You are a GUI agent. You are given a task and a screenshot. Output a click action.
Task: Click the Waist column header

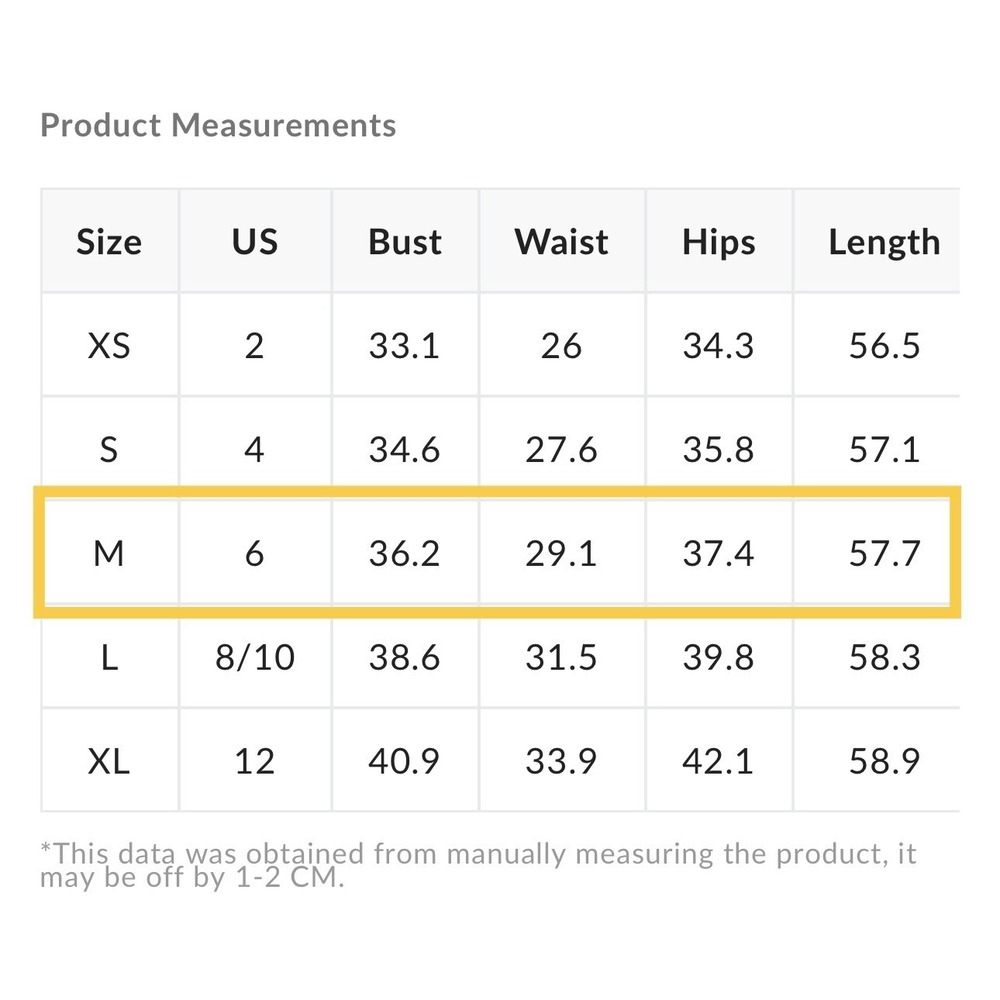click(x=561, y=242)
